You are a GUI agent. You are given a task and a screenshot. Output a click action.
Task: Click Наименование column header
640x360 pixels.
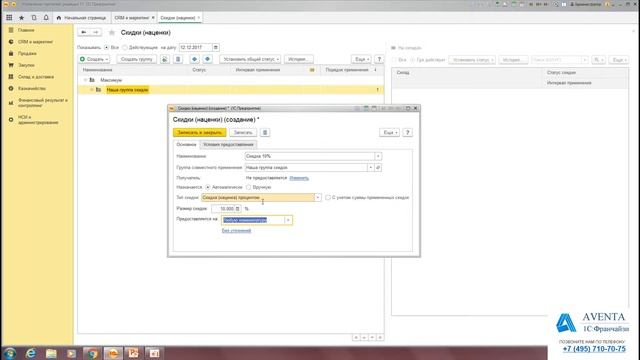click(97, 70)
